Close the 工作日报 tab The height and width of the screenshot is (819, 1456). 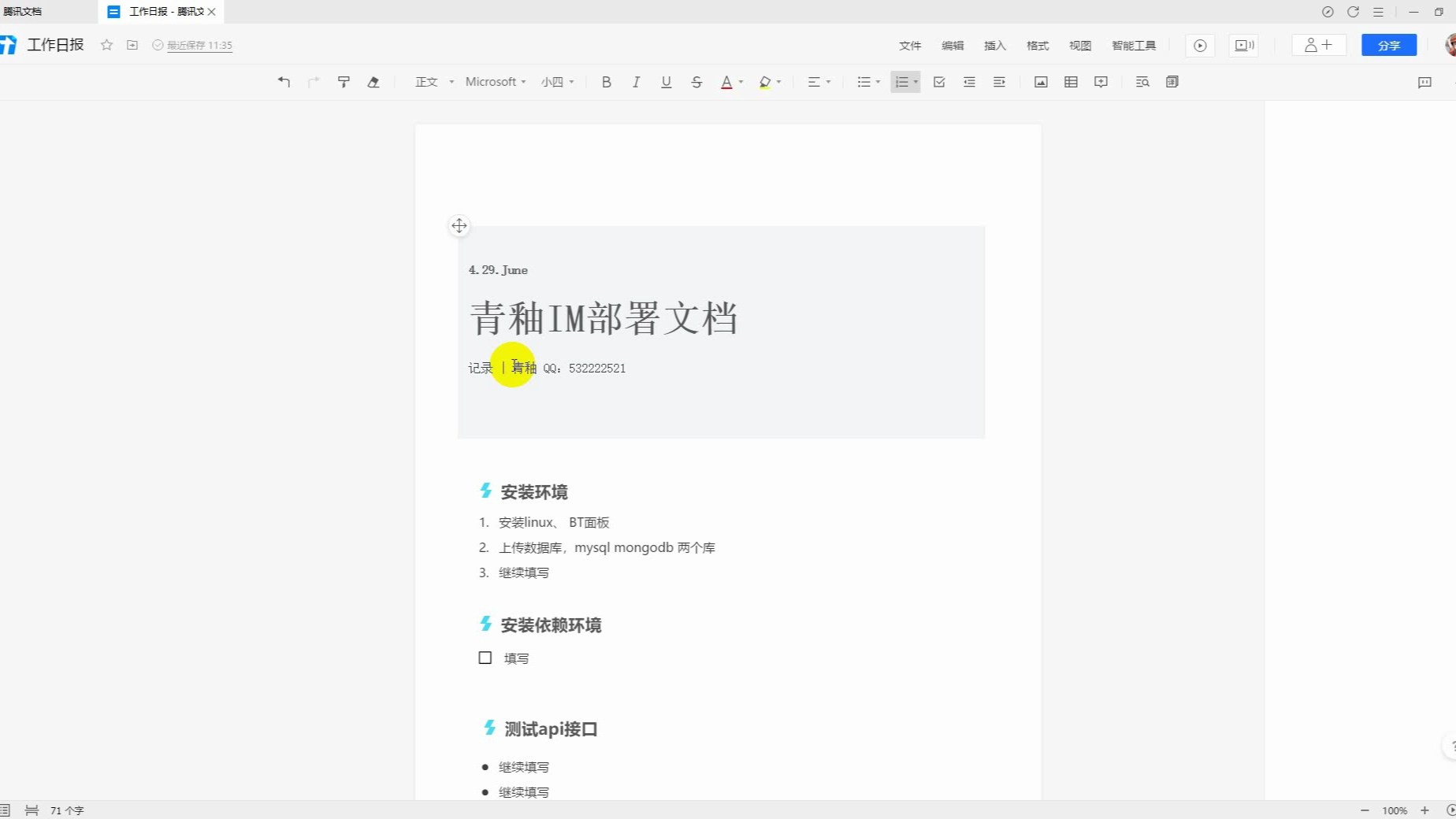[x=212, y=12]
